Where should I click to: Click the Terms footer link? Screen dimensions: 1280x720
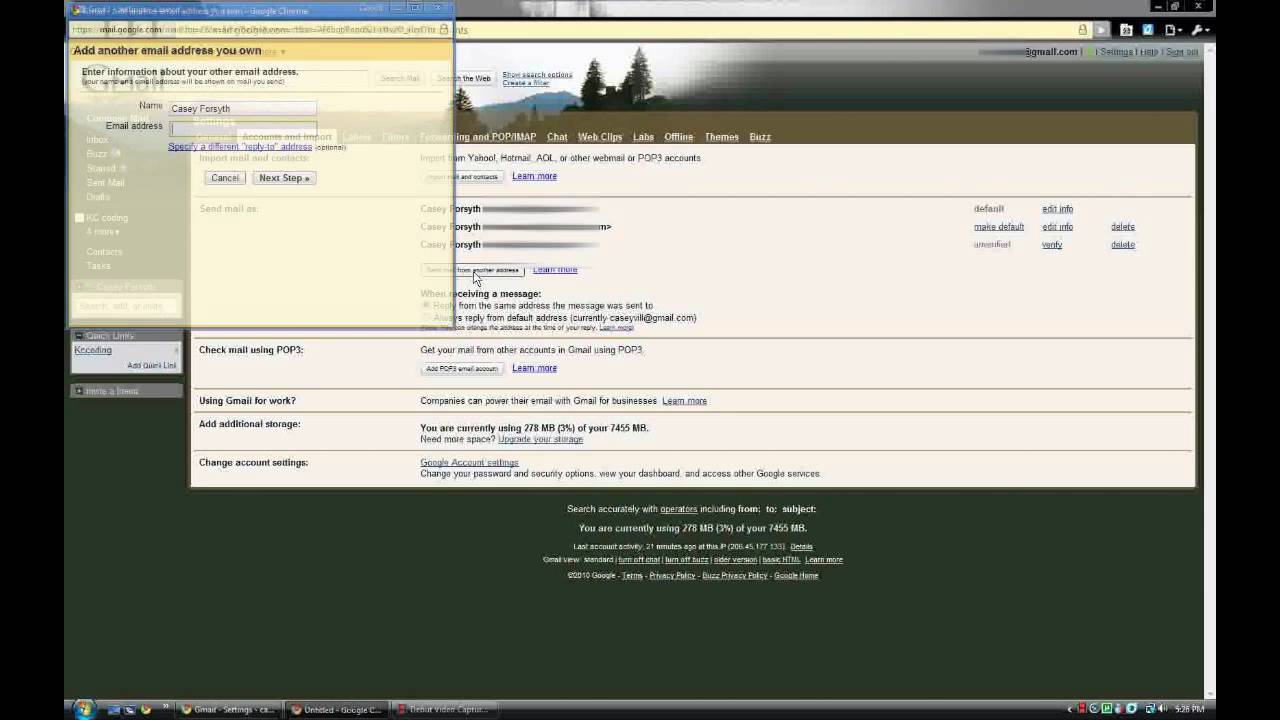pos(632,576)
